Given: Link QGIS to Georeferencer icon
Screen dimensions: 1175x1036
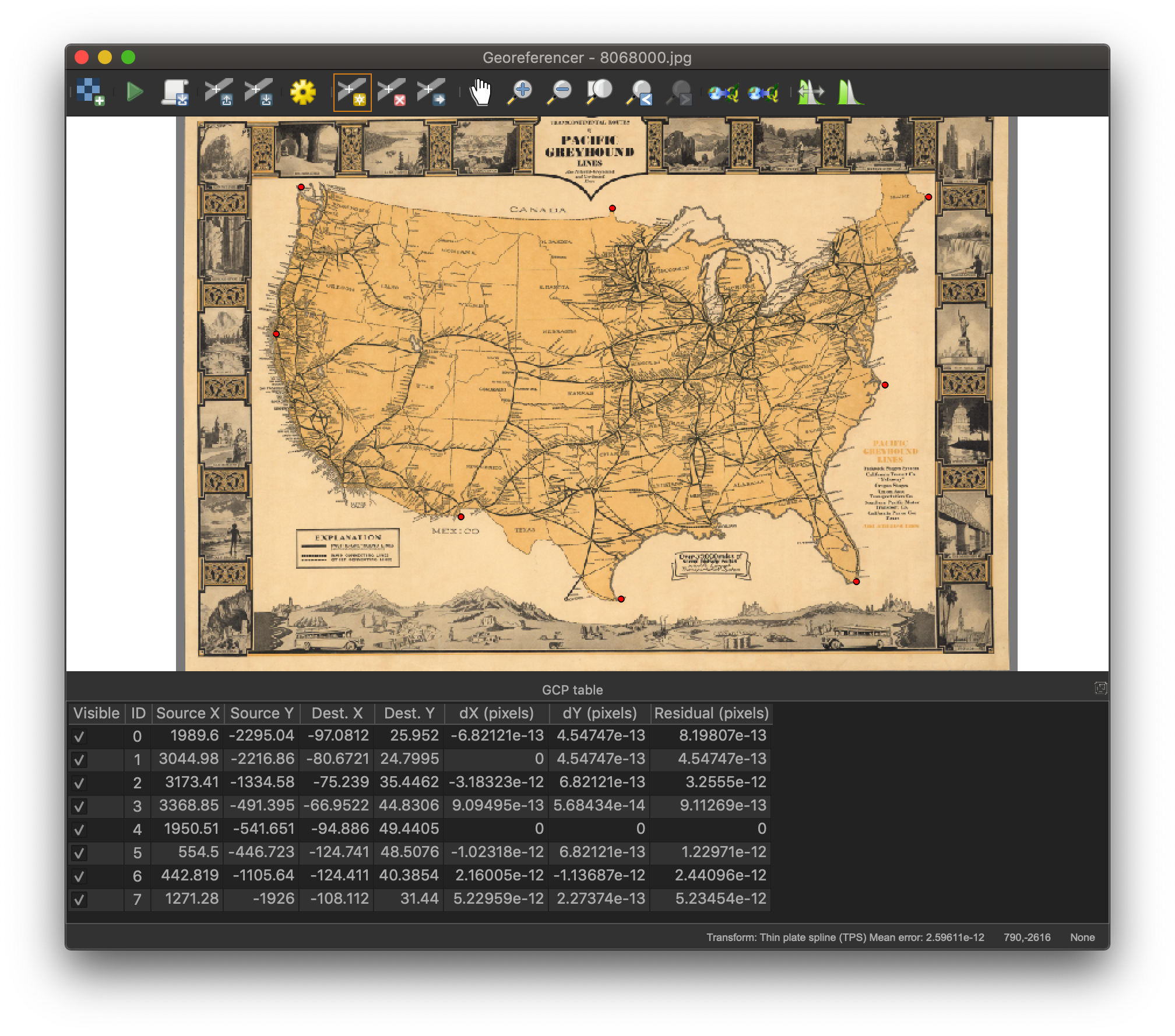Looking at the screenshot, I should pos(763,92).
